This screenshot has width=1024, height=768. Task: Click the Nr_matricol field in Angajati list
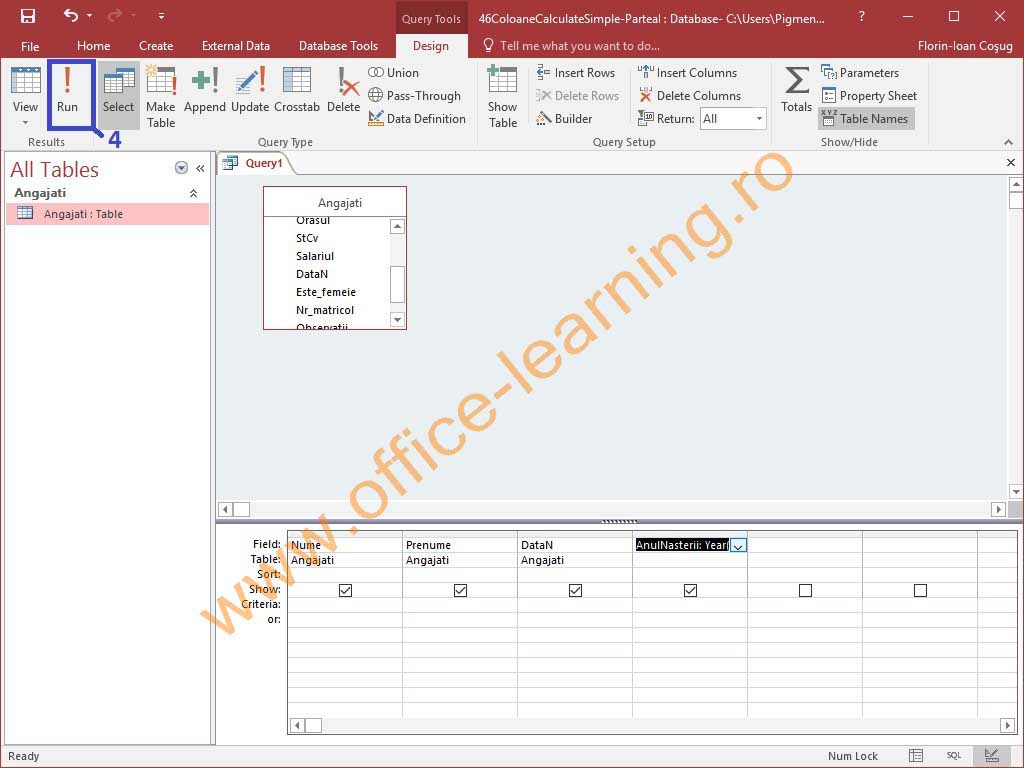(x=325, y=310)
